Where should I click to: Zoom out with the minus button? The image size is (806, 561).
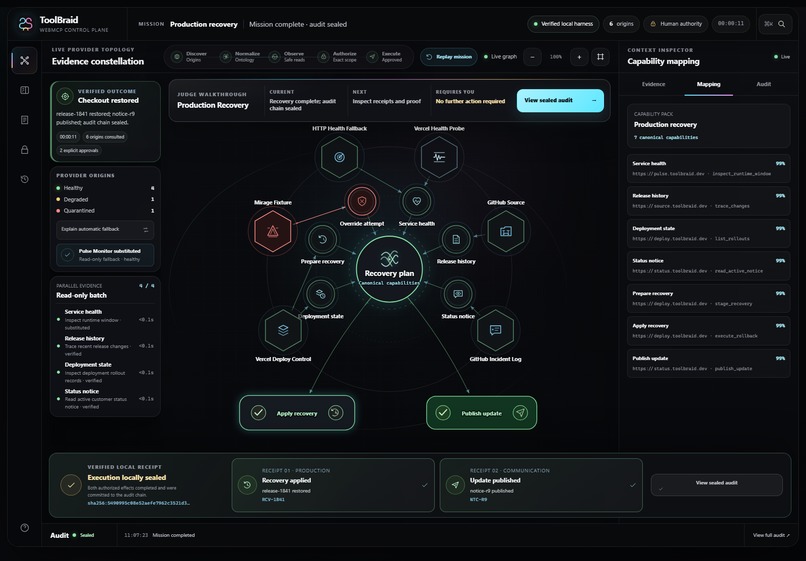click(533, 57)
